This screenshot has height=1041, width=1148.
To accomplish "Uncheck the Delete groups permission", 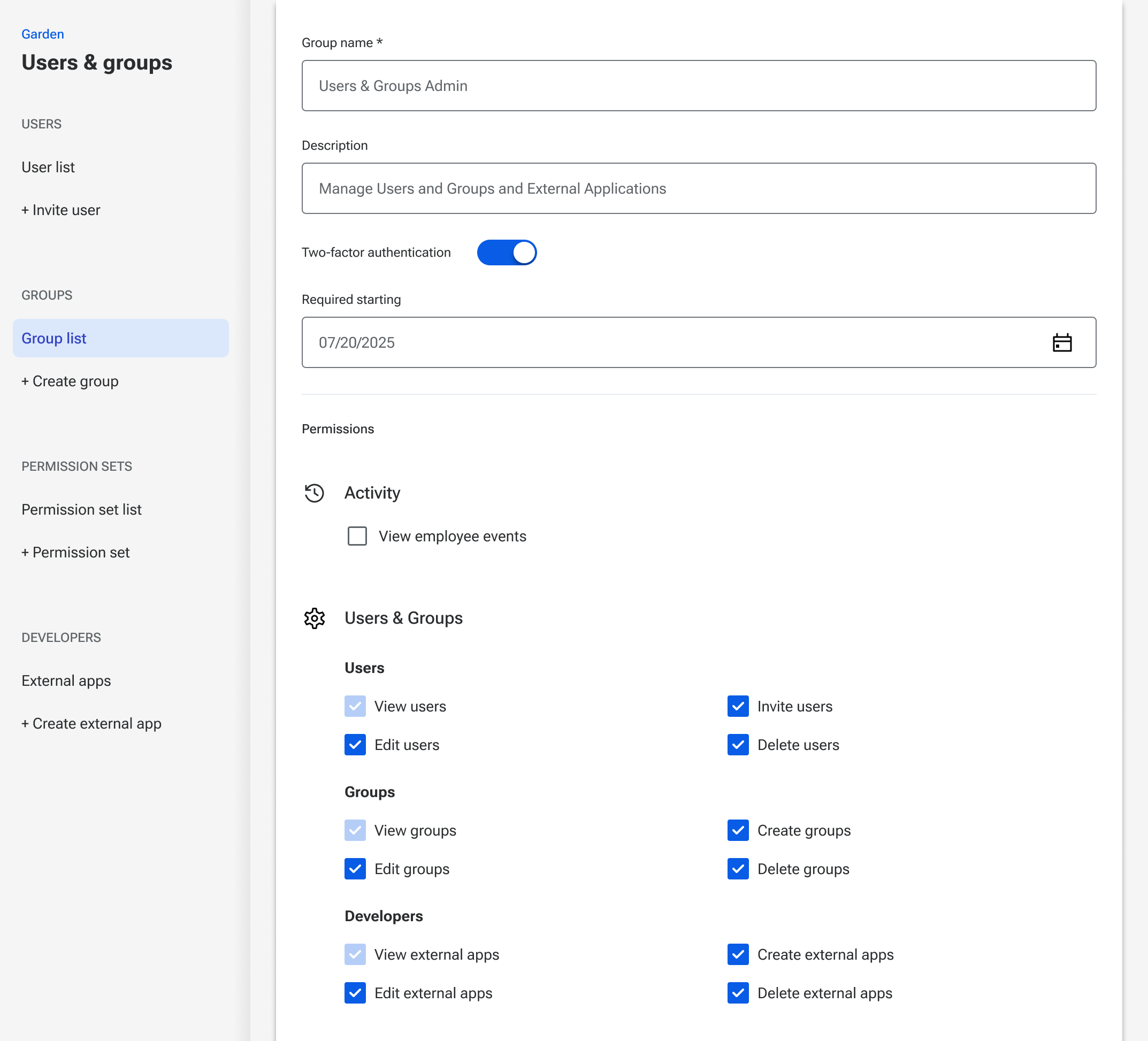I will click(x=738, y=869).
